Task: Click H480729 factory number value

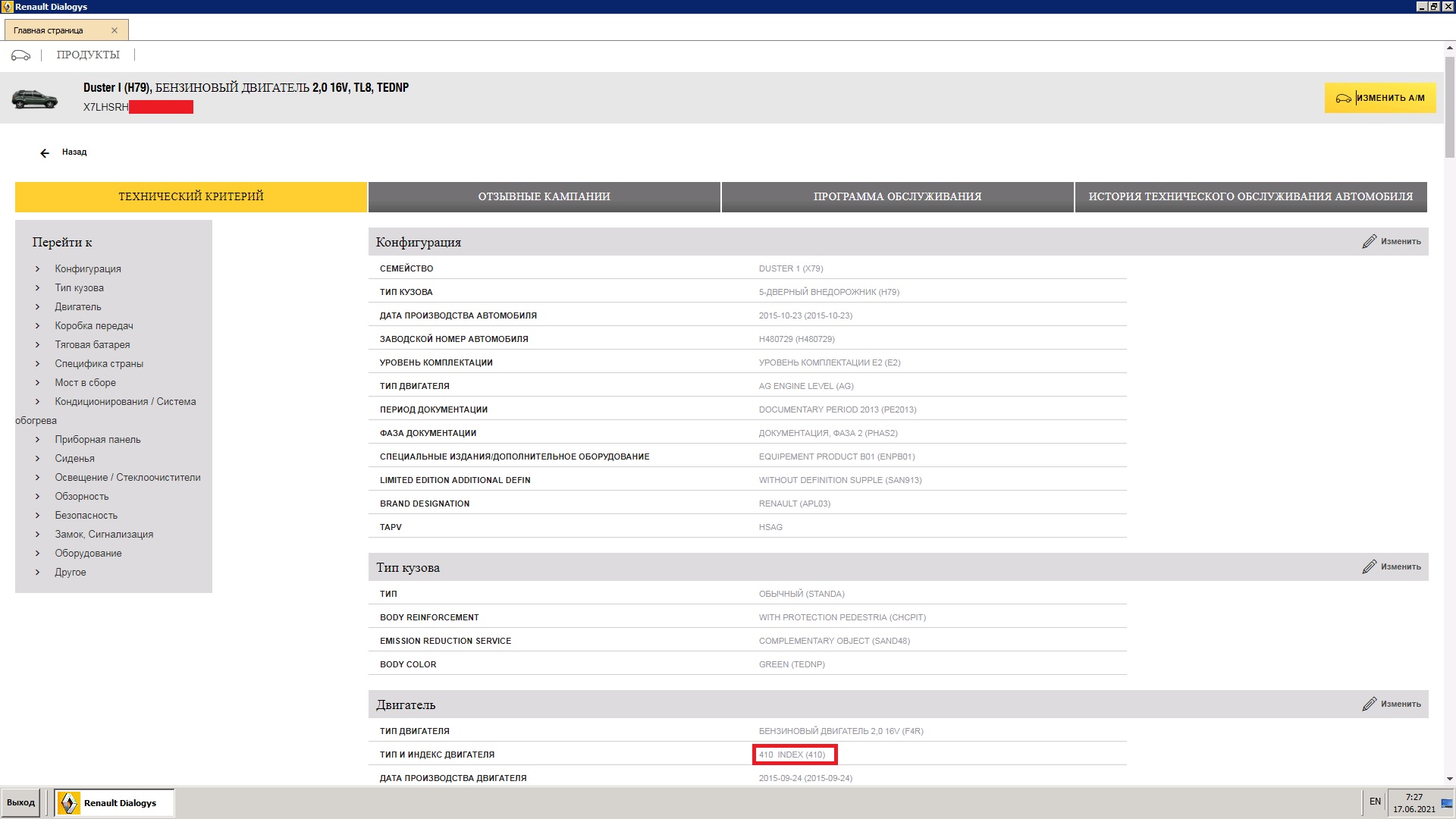Action: point(797,339)
